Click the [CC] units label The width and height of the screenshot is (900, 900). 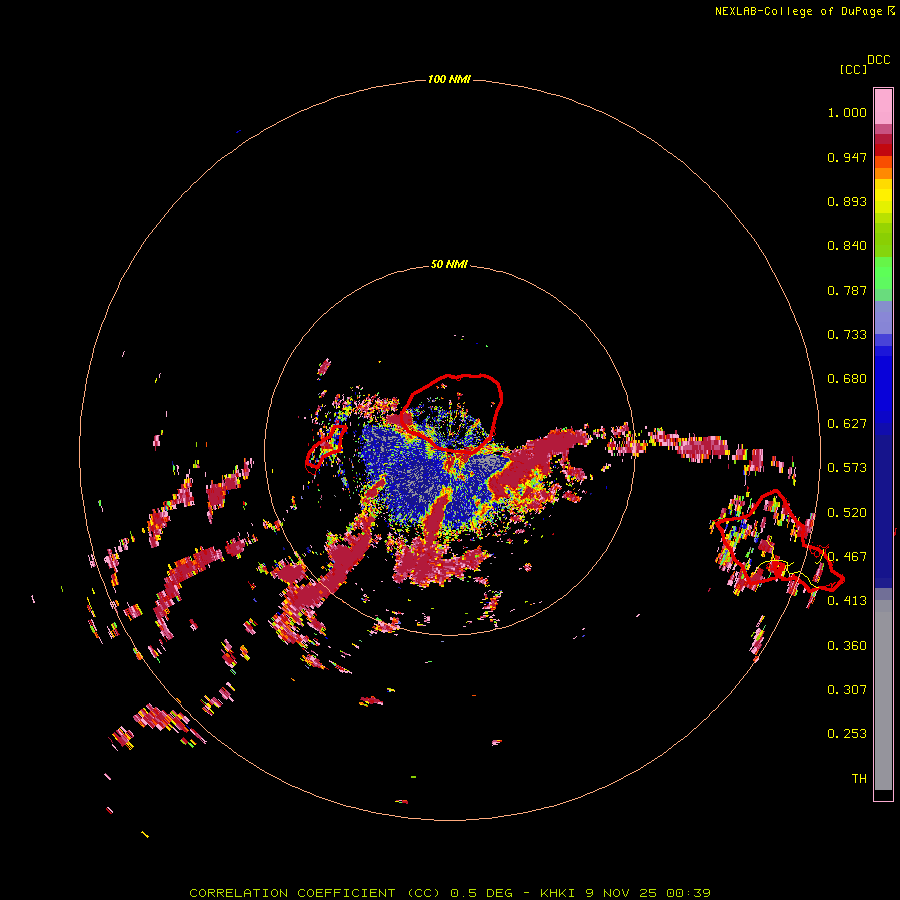[853, 69]
